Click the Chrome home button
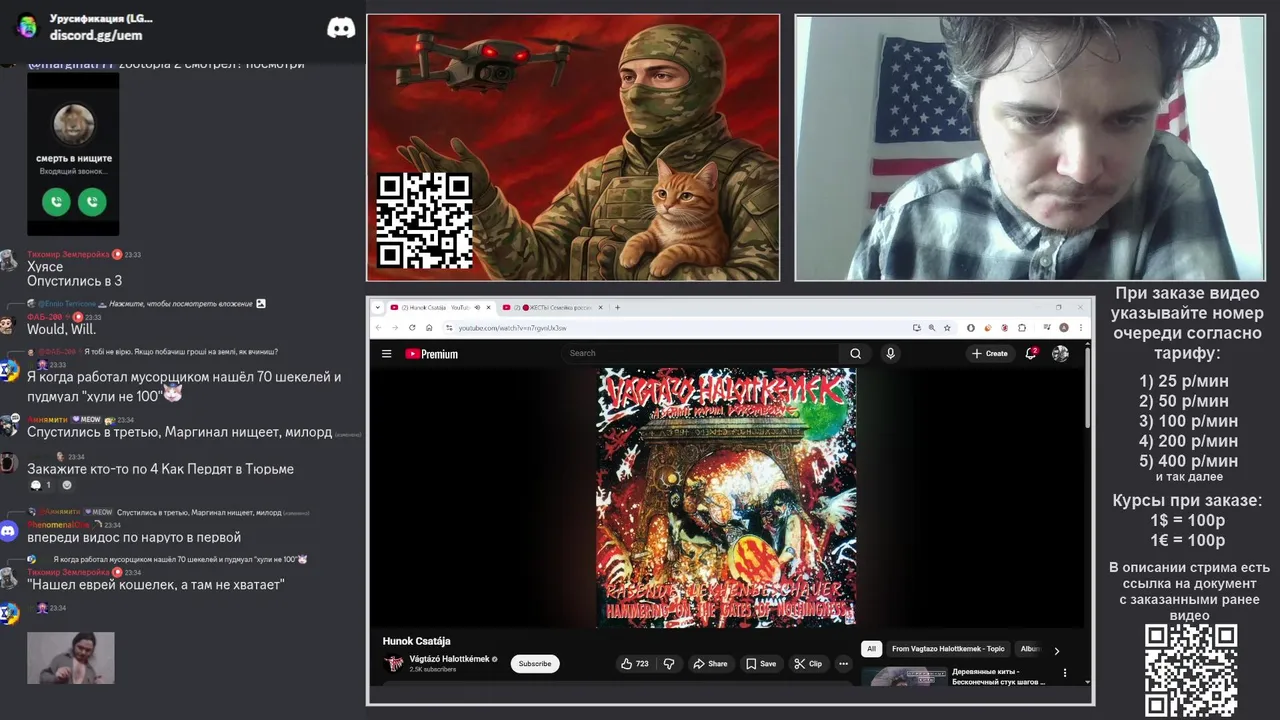The height and width of the screenshot is (720, 1280). point(429,328)
